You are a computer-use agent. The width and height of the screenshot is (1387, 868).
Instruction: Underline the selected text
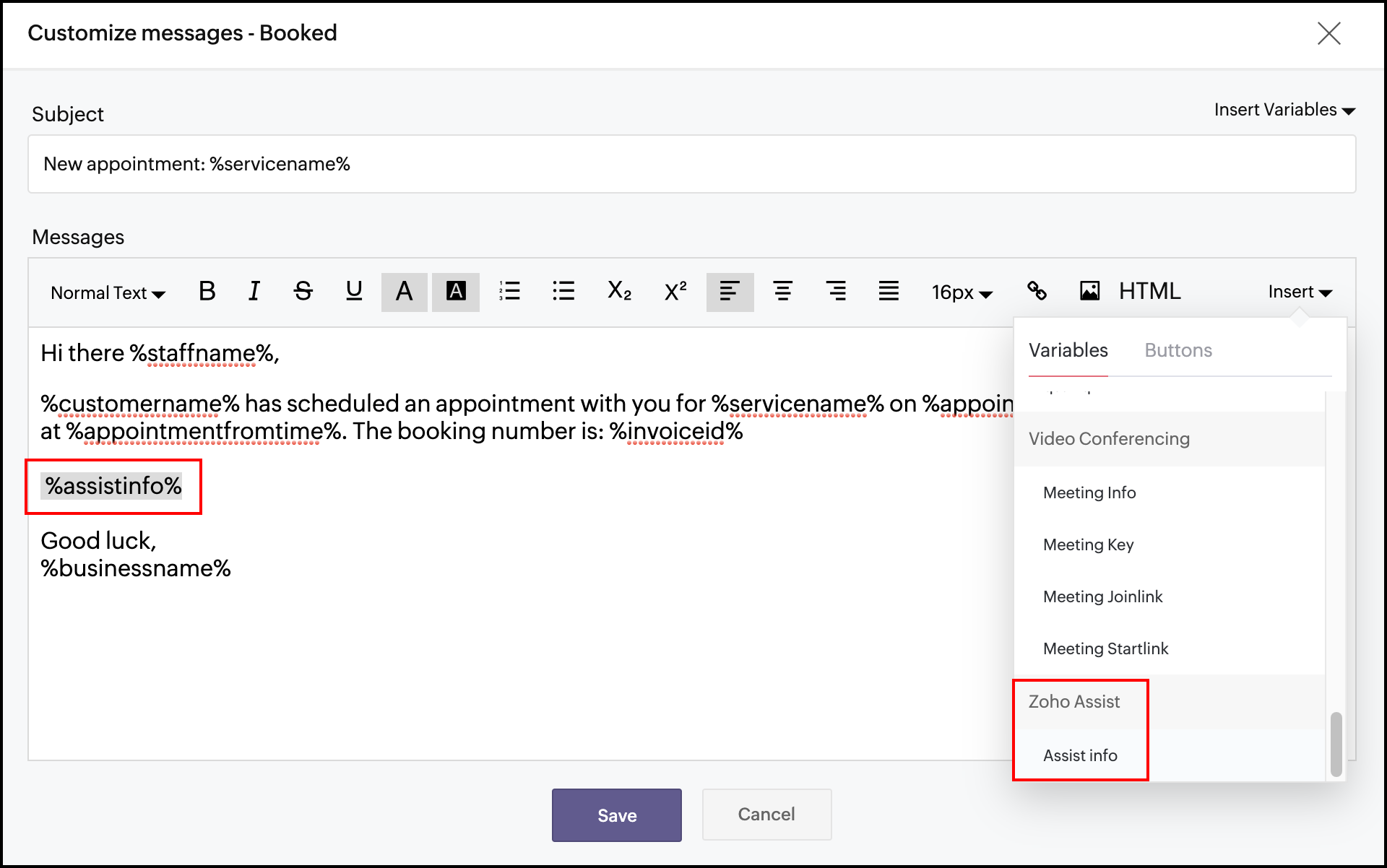353,292
